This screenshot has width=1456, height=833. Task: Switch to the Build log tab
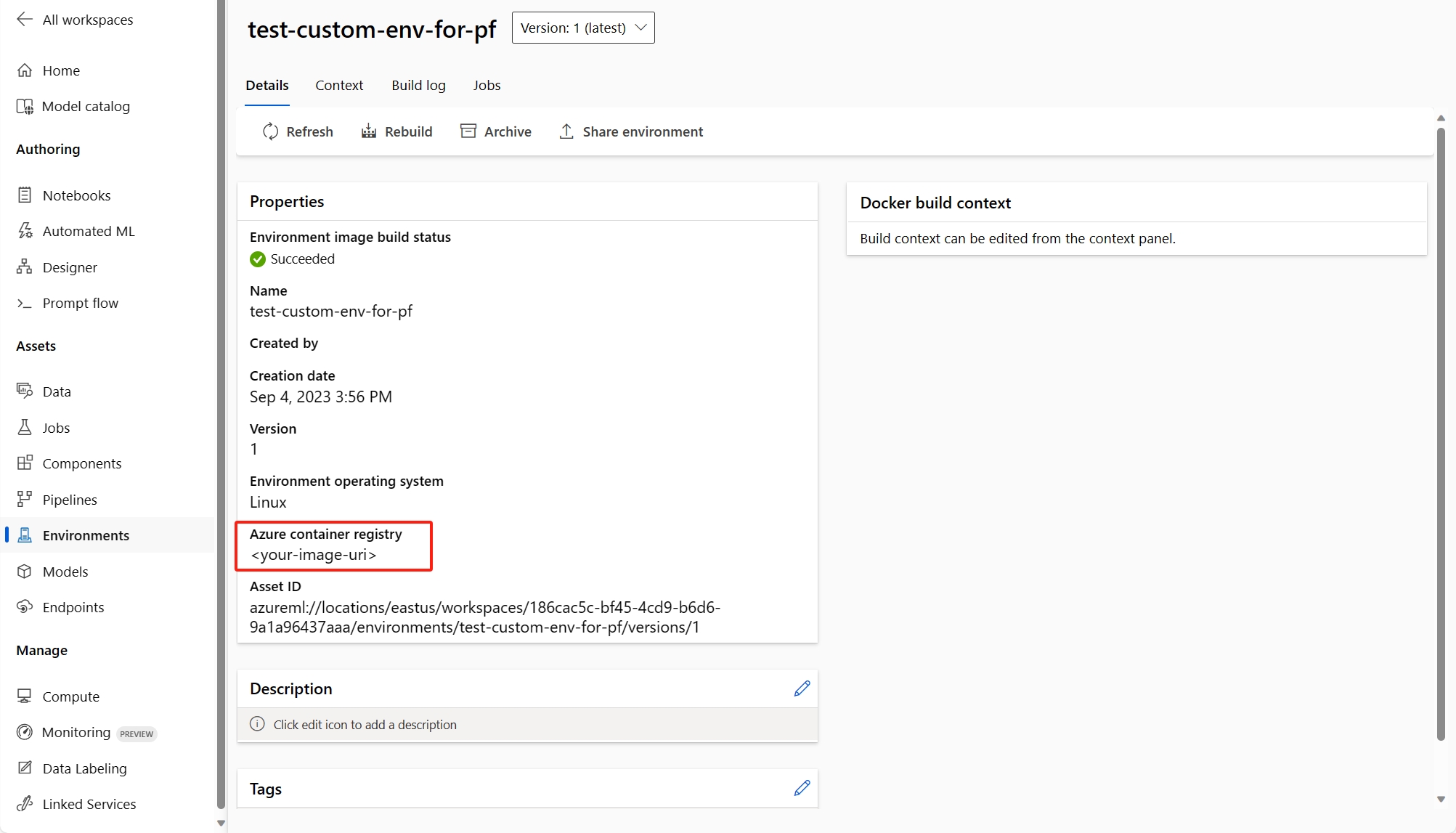(x=418, y=85)
